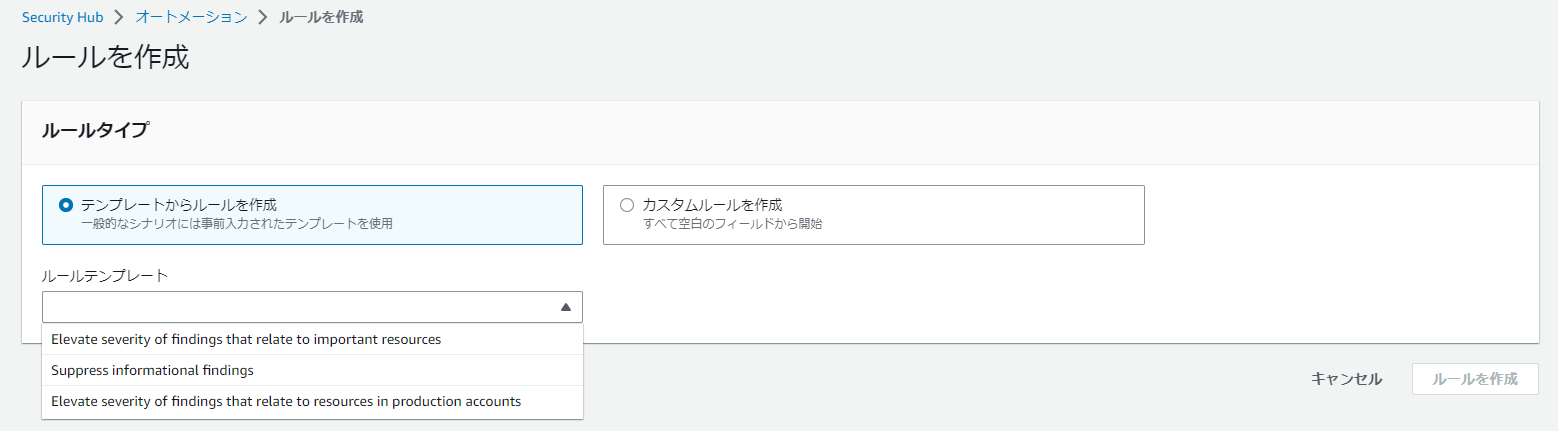Pick Elevate severity for production accounts option
This screenshot has height=431, width=1558.
click(286, 401)
